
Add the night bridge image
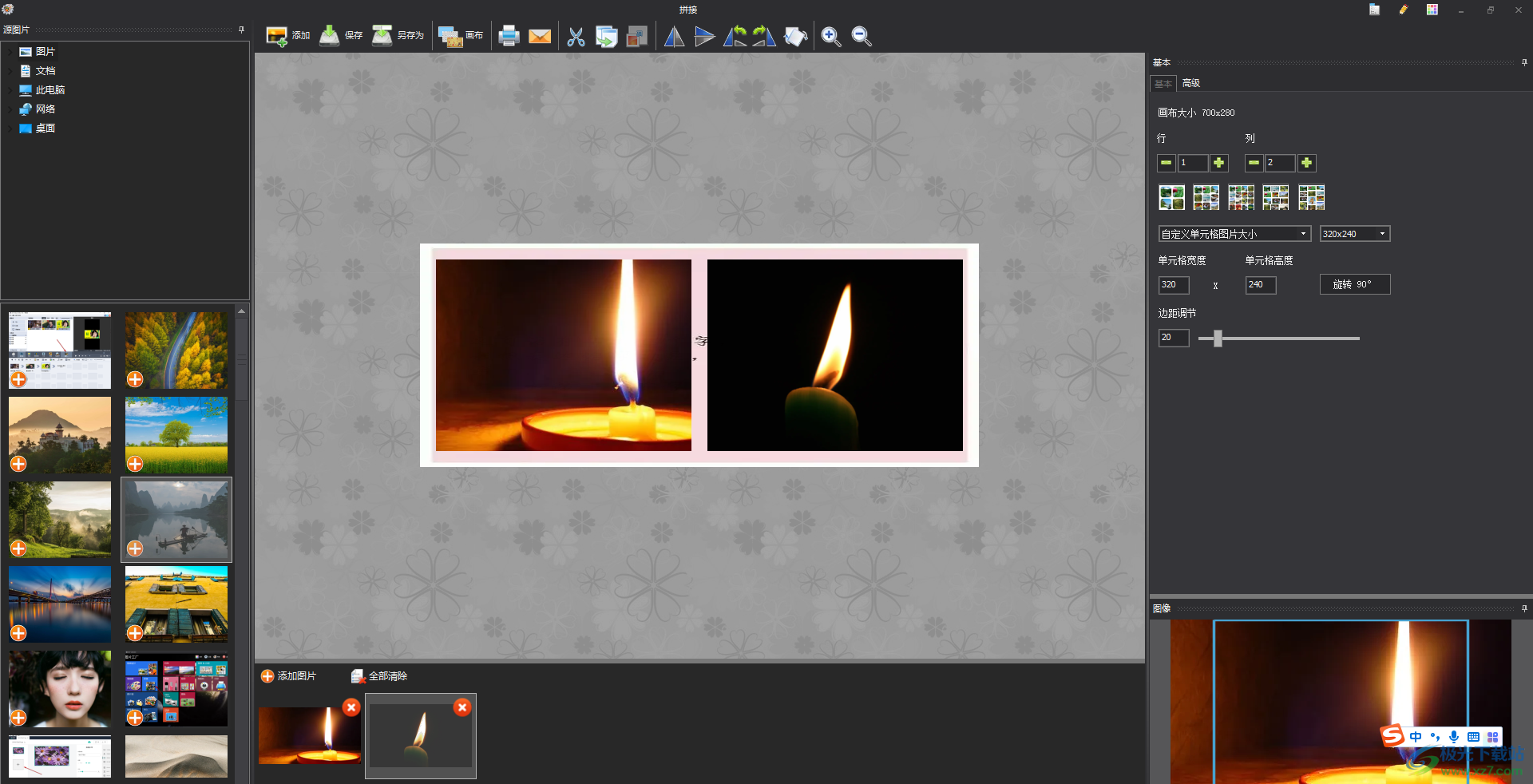(x=18, y=633)
